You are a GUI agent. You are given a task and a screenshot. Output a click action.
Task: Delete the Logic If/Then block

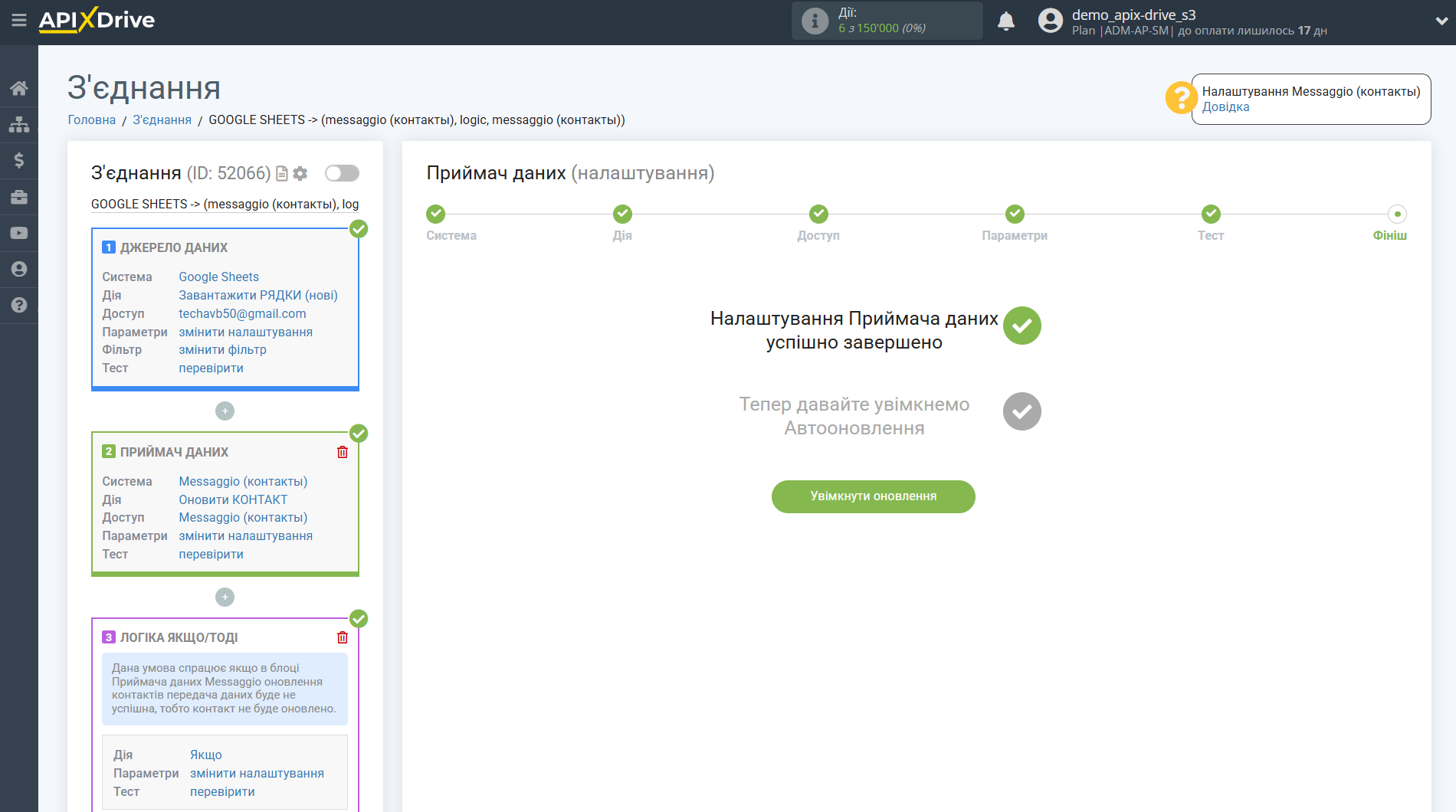(x=343, y=637)
